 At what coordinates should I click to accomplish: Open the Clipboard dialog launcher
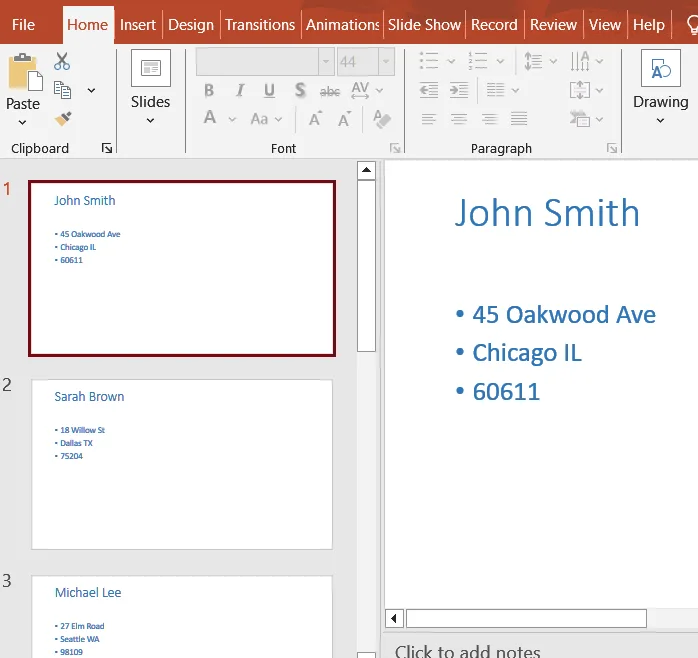(107, 148)
